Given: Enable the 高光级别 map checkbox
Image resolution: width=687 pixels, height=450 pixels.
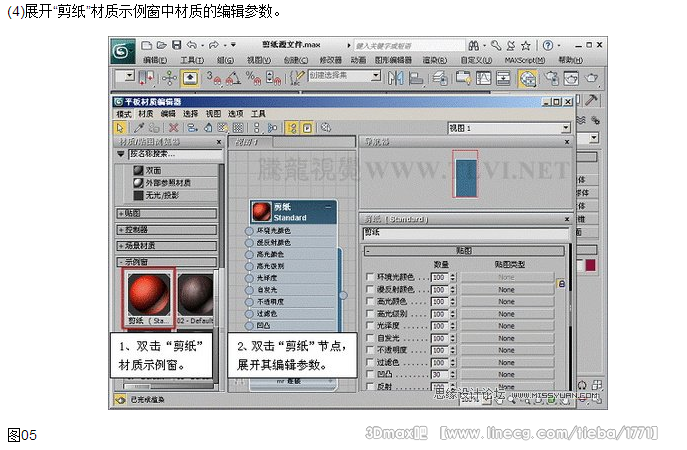Looking at the screenshot, I should coord(370,314).
